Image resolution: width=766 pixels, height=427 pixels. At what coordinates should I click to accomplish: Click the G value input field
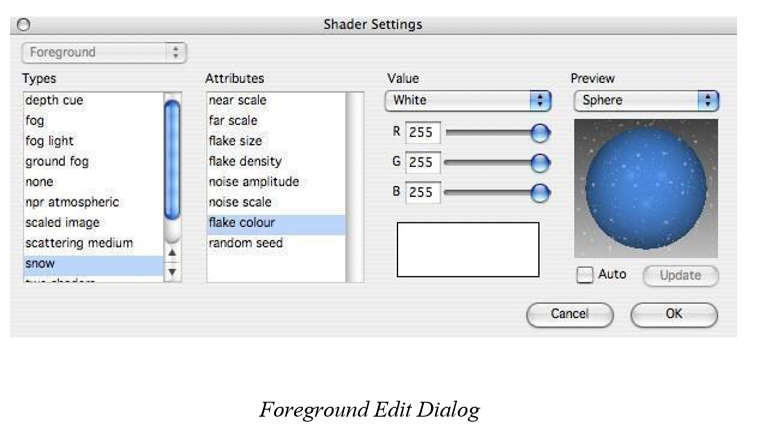point(423,162)
